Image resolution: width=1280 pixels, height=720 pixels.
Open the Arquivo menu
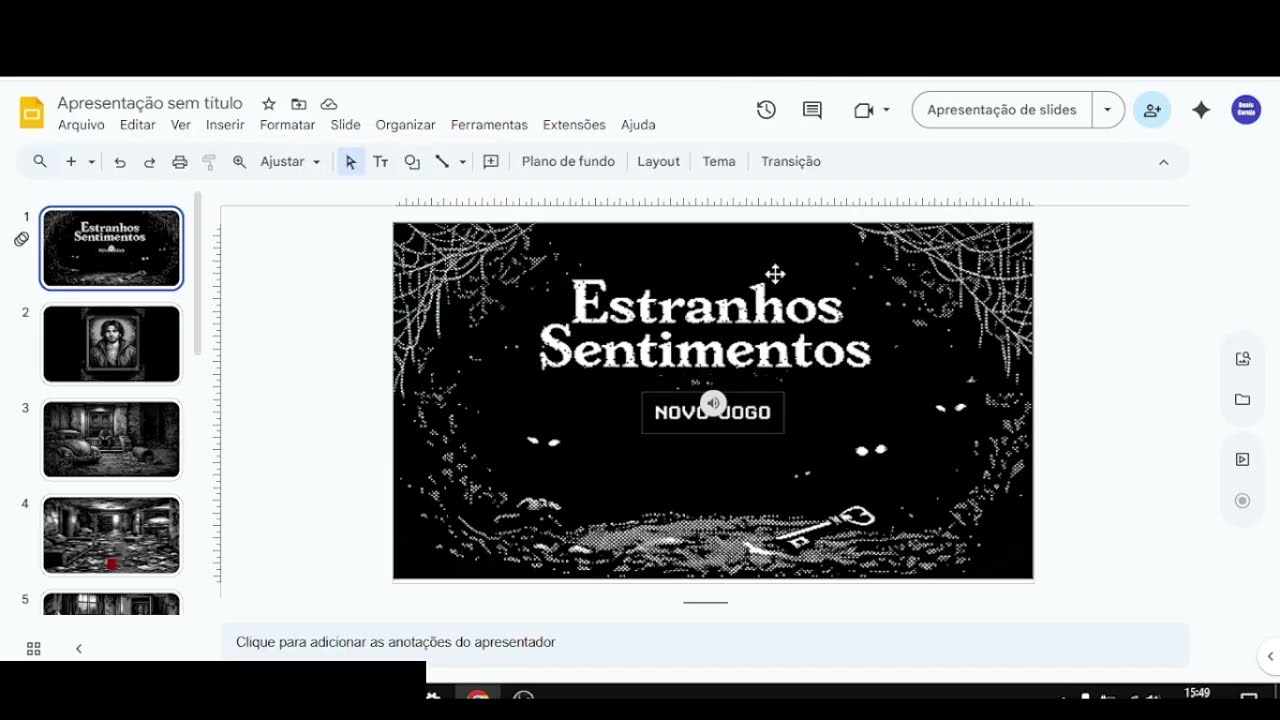[x=81, y=125]
